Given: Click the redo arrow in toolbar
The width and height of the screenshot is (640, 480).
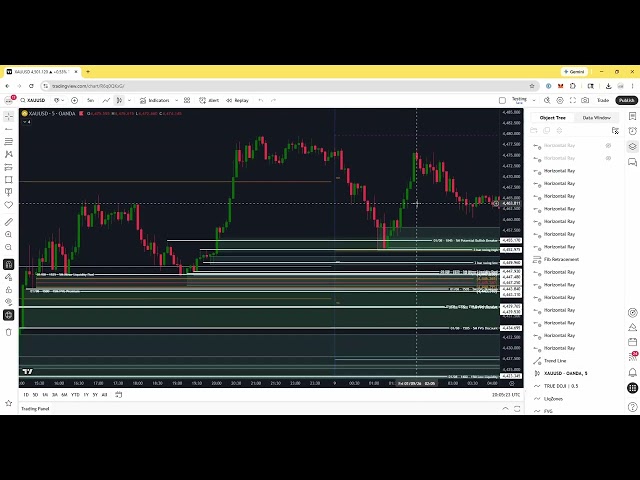Looking at the screenshot, I should pyautogui.click(x=273, y=100).
